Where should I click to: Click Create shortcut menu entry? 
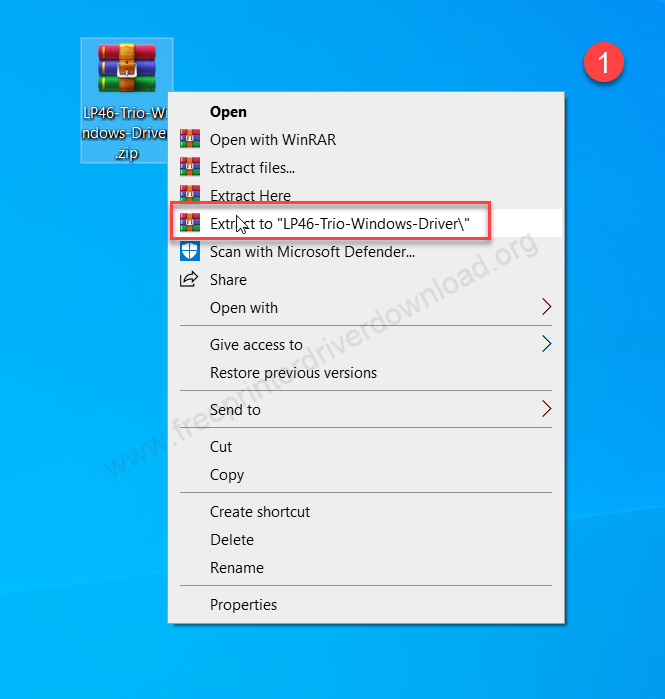(x=260, y=512)
